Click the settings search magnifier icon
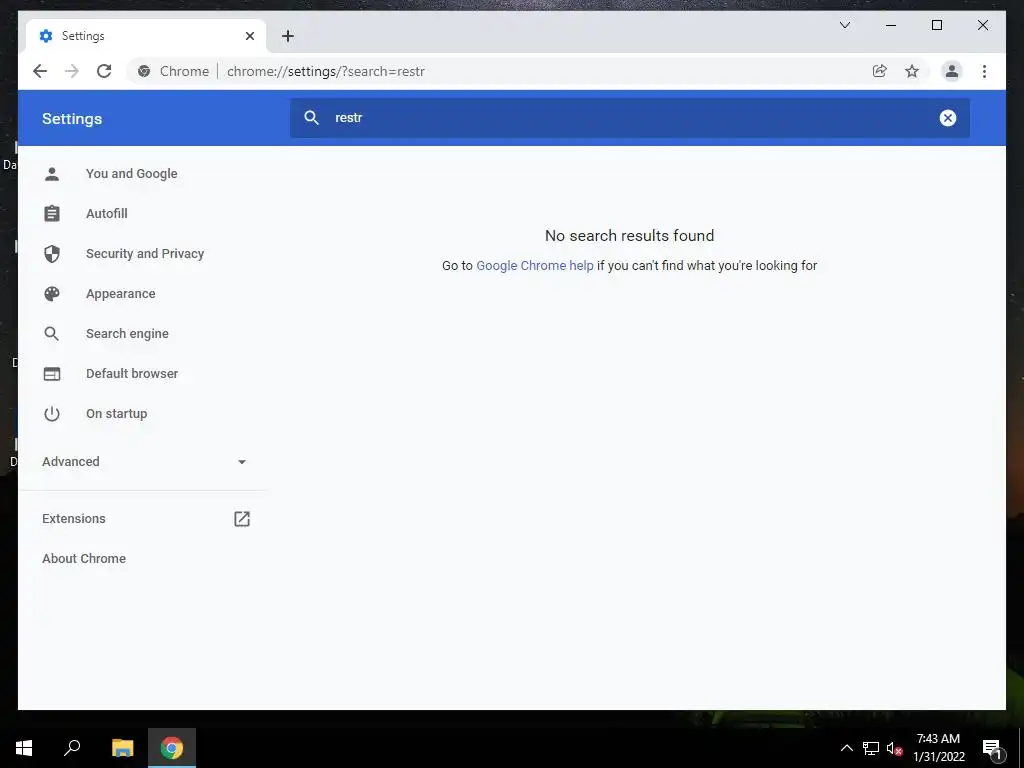This screenshot has width=1024, height=768. pos(312,118)
